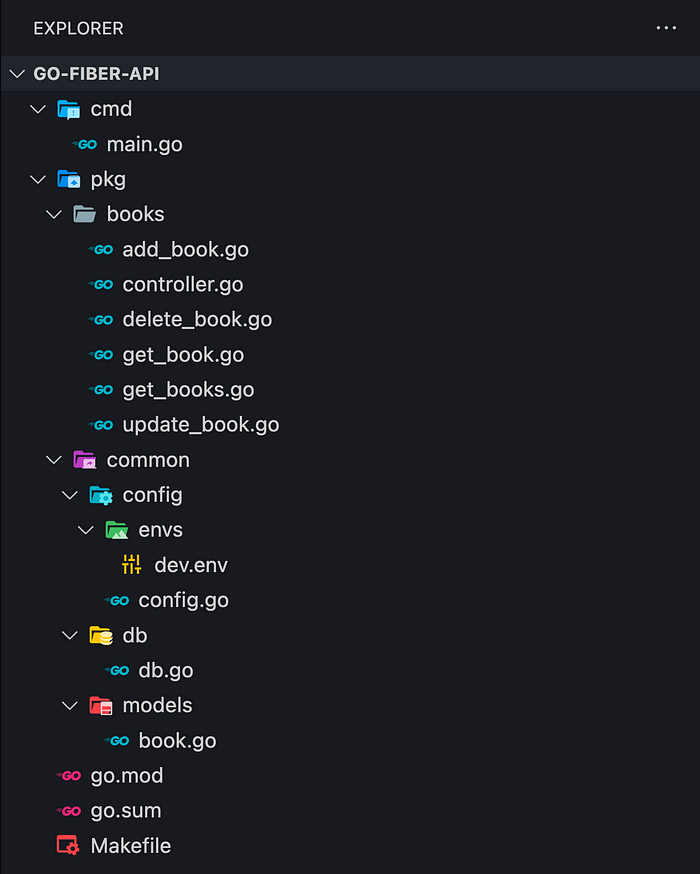Collapse the models folder chevron
This screenshot has width=700, height=874.
[70, 706]
